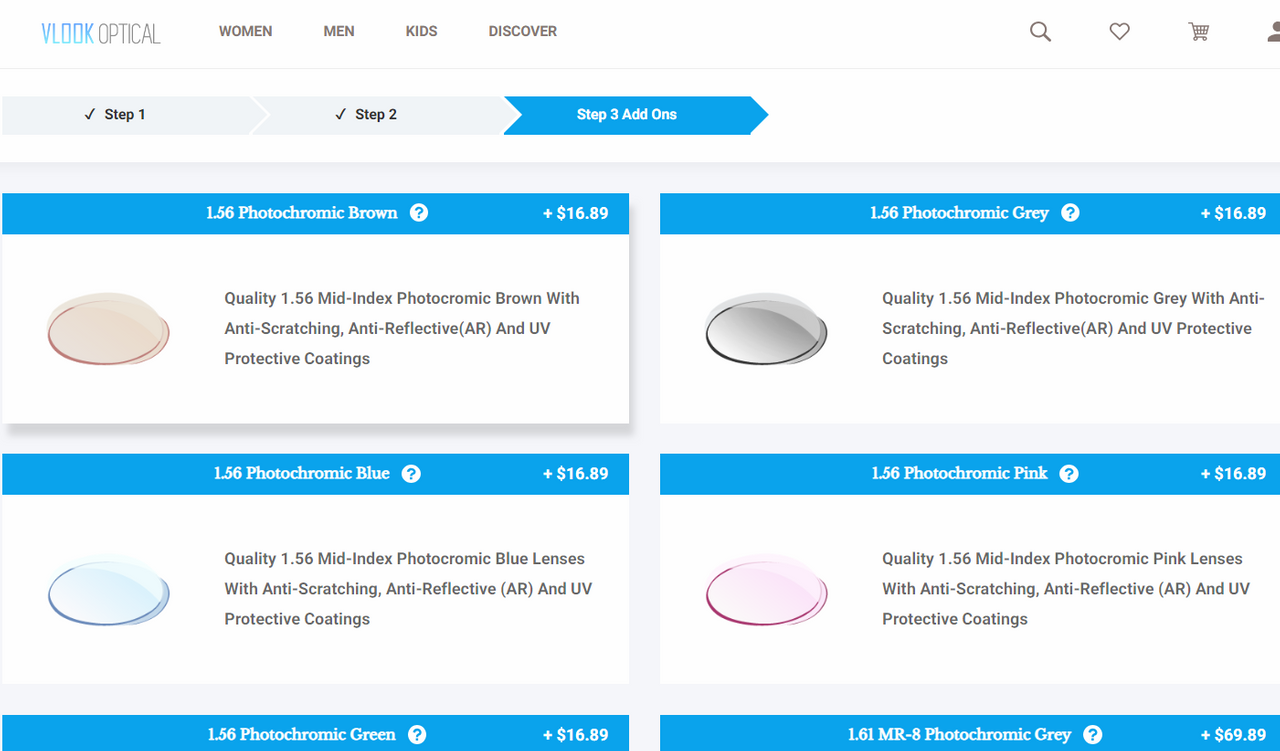
Task: Click the Photochromic Blue Lenses description
Action: [x=408, y=589]
